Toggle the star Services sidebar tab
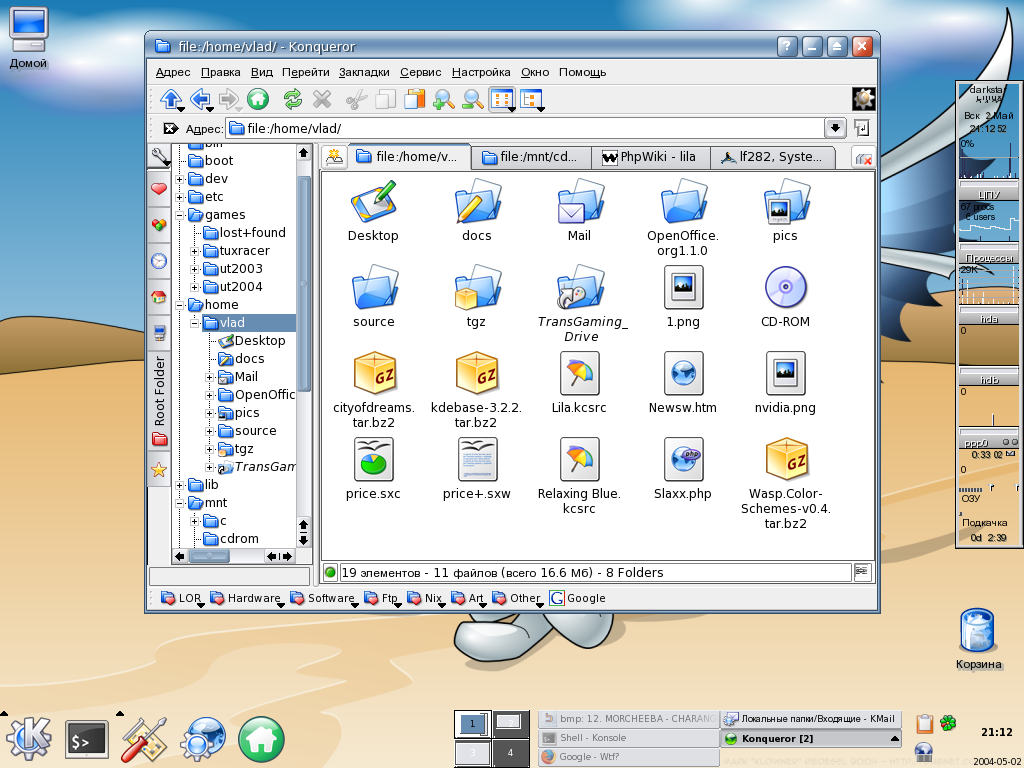This screenshot has width=1024, height=768. (159, 470)
